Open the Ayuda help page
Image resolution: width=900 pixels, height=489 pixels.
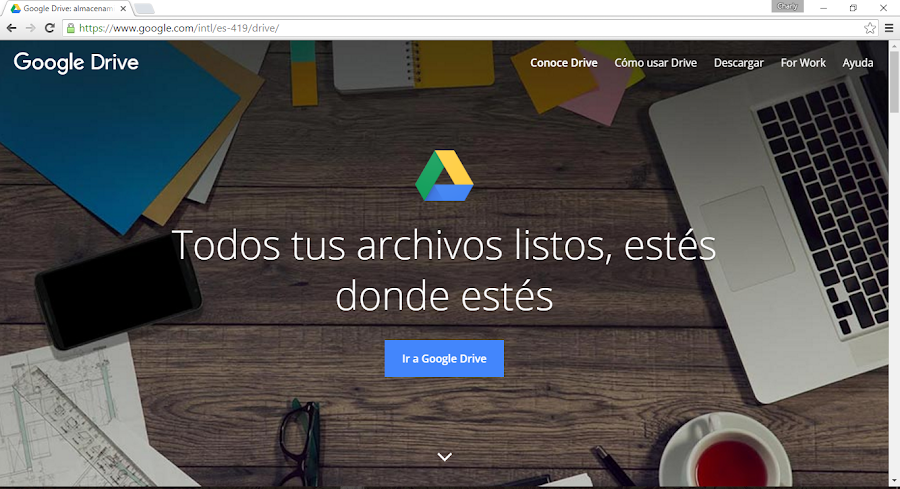[858, 63]
